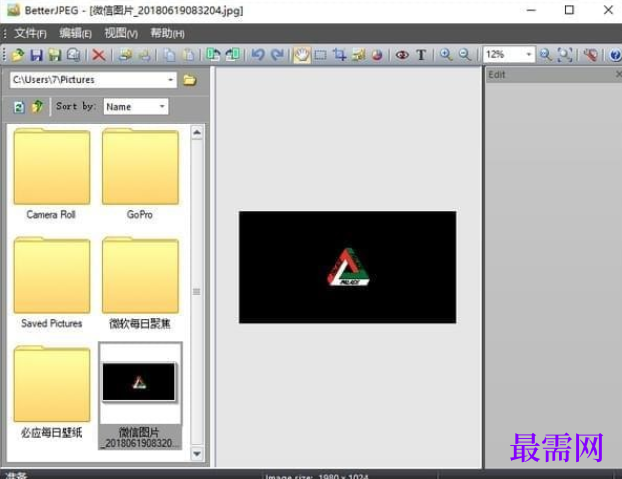Open the Sort by Name dropdown
Screen dimensions: 622x479
click(162, 107)
